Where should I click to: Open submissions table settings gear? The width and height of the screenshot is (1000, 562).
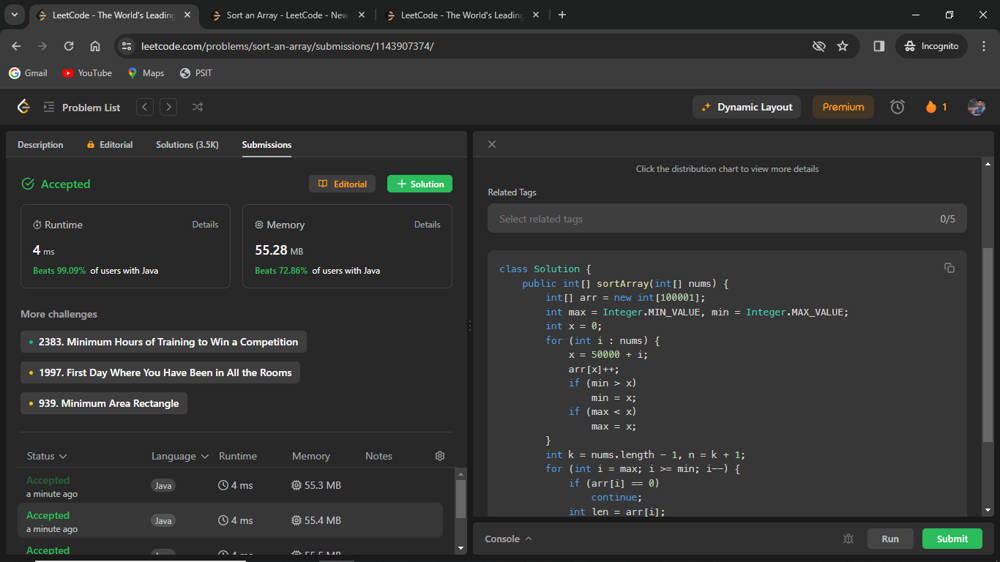440,456
